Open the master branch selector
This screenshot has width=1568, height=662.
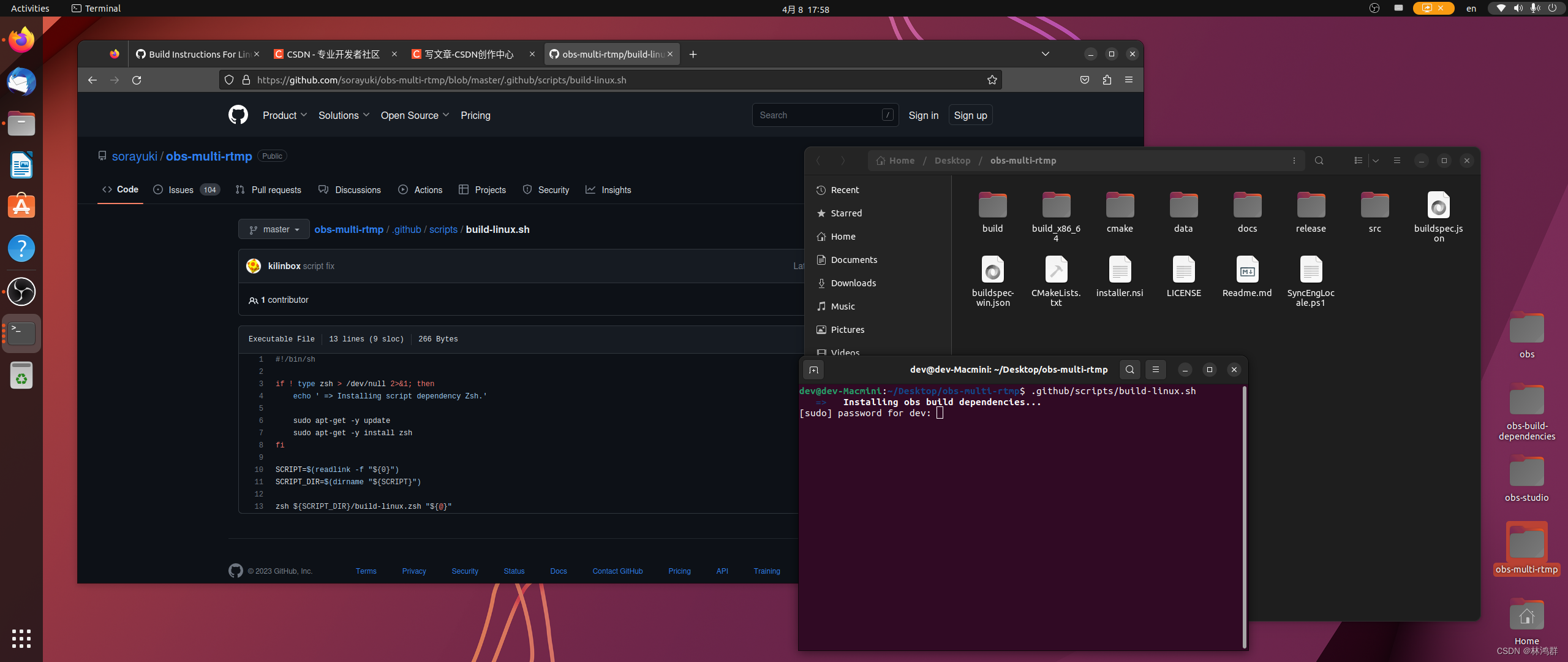pos(274,230)
